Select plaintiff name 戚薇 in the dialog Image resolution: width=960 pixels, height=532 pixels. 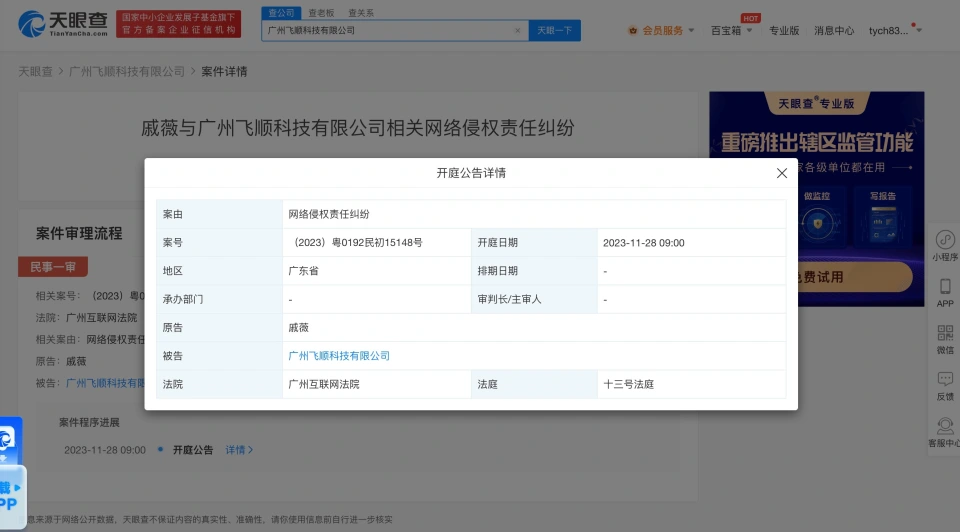coord(298,328)
